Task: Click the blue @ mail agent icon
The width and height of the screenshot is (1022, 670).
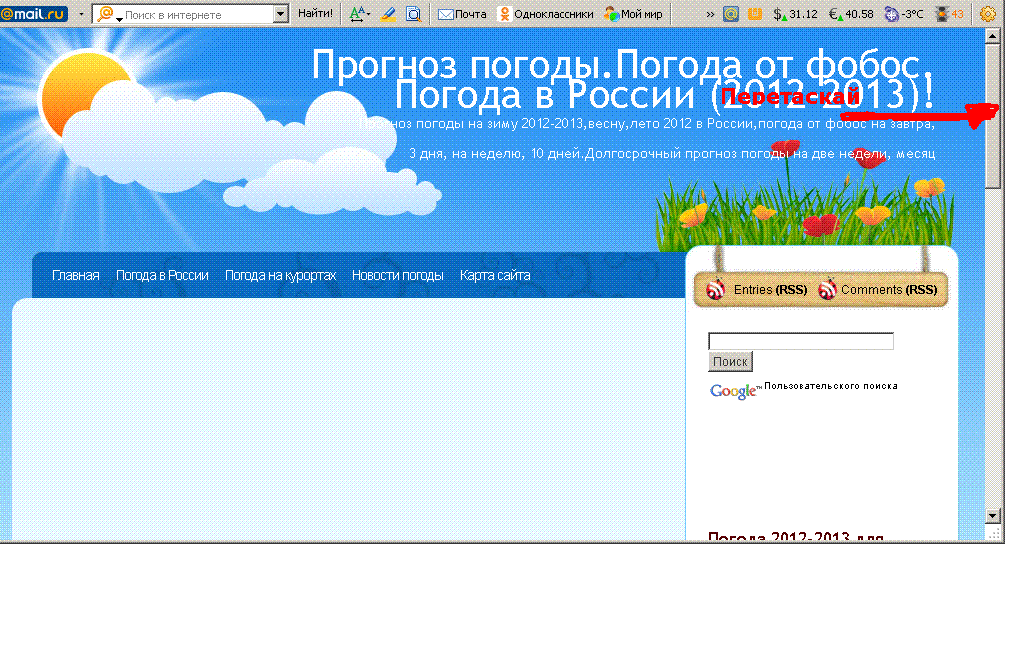Action: tap(731, 14)
